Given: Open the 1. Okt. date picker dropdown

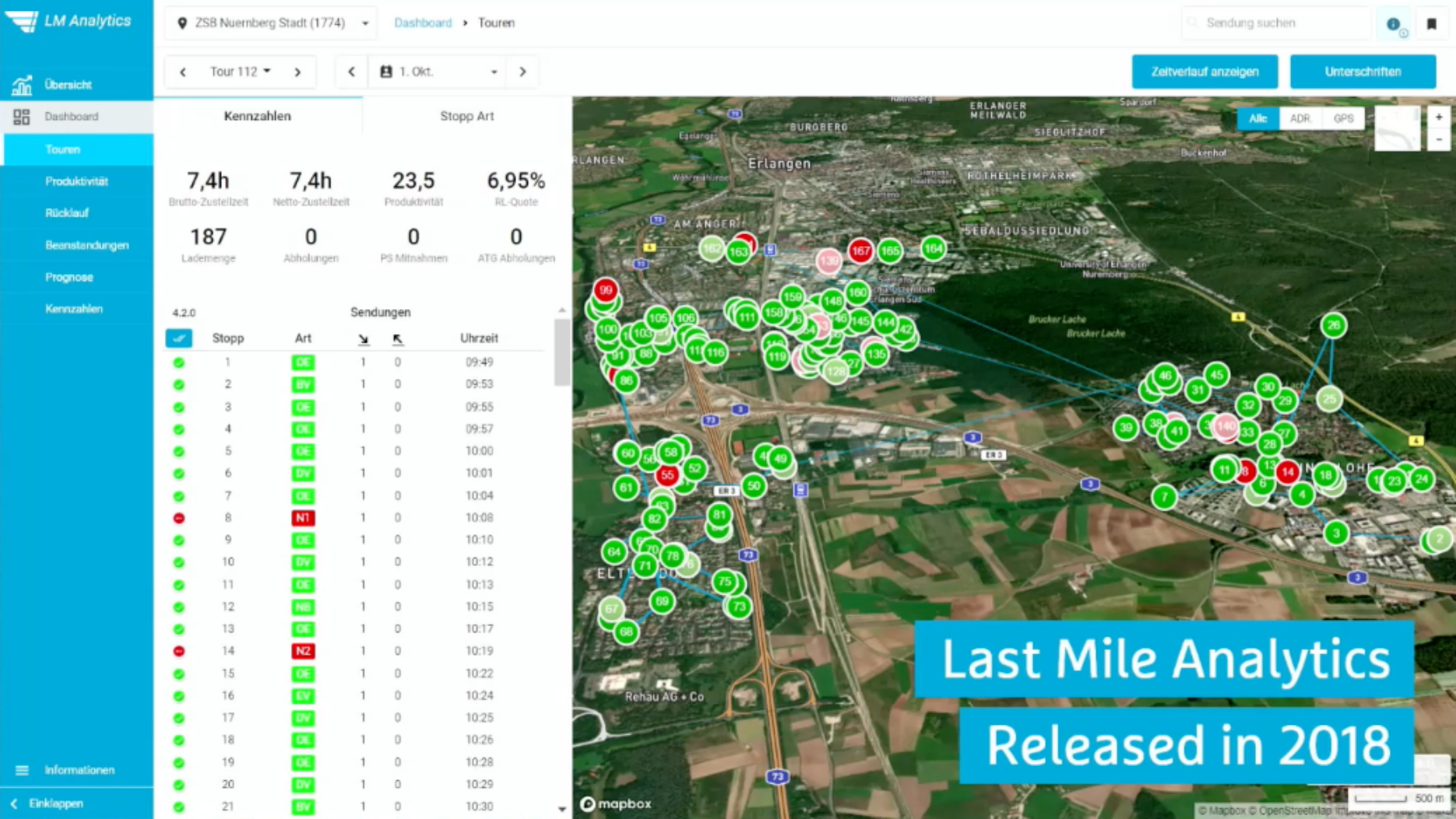Looking at the screenshot, I should click(x=438, y=72).
